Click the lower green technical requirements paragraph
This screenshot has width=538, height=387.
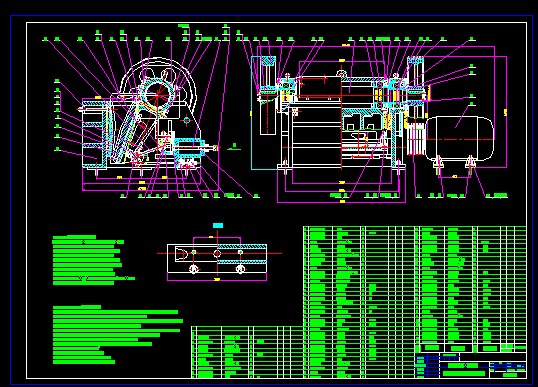(x=118, y=335)
